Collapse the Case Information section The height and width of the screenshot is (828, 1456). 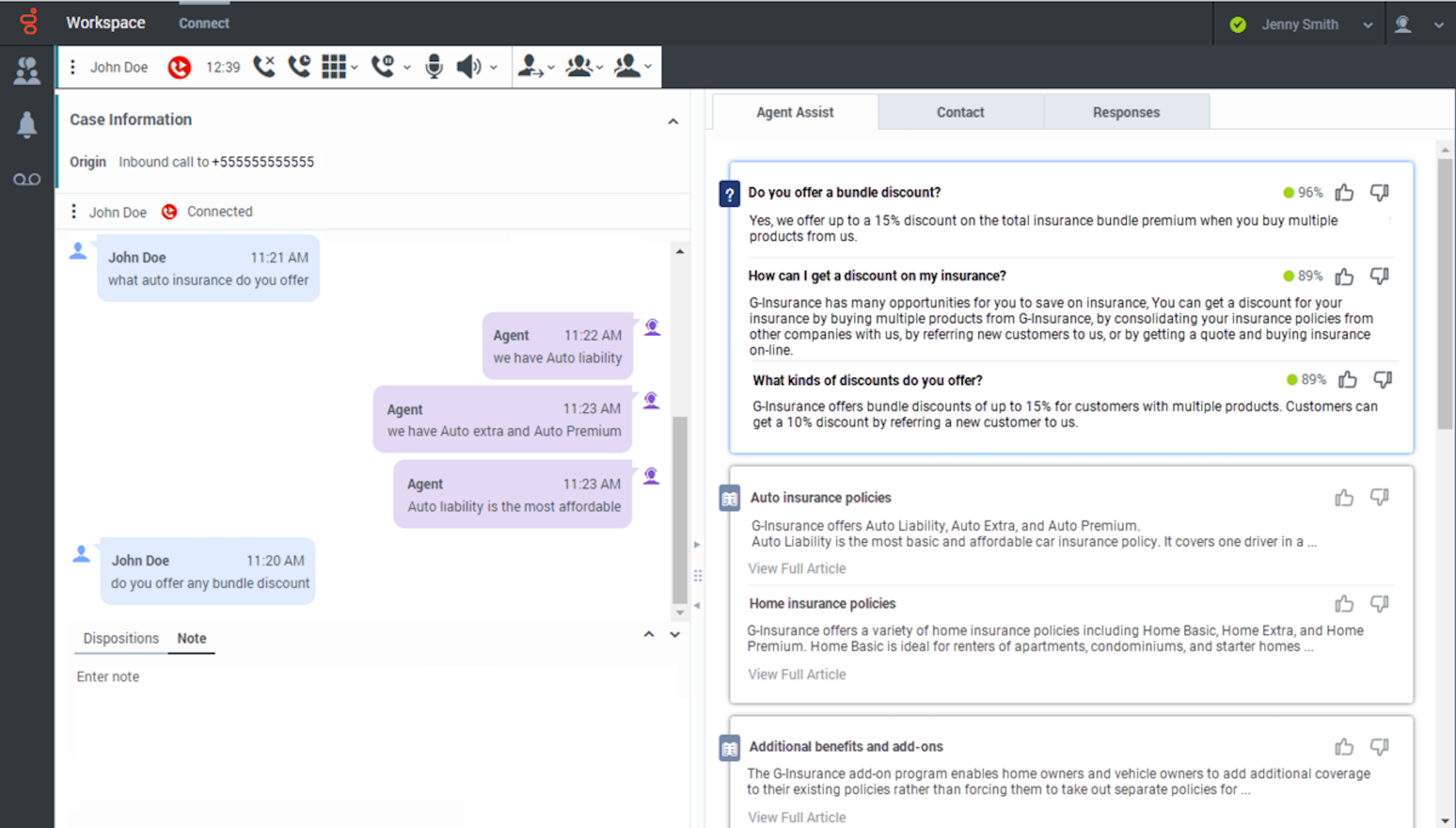click(673, 122)
